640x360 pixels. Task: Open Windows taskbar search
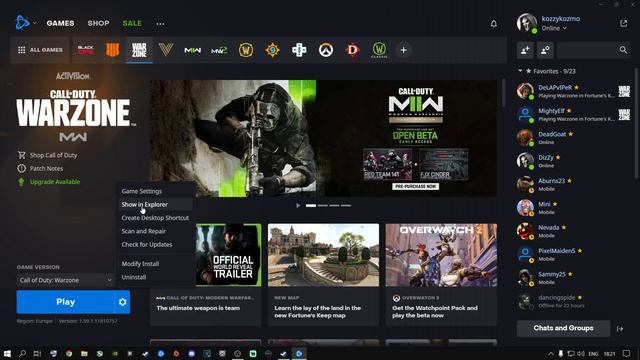coord(22,353)
